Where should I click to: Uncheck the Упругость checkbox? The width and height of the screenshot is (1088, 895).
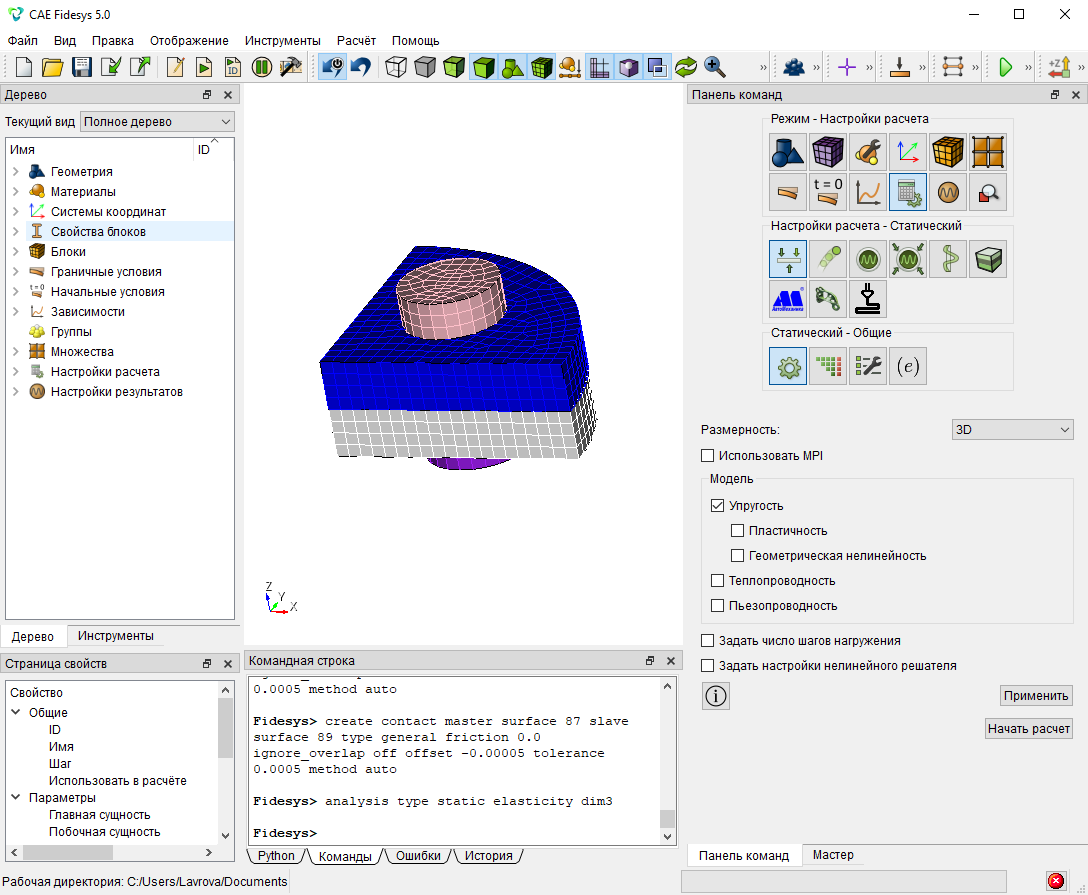click(717, 506)
